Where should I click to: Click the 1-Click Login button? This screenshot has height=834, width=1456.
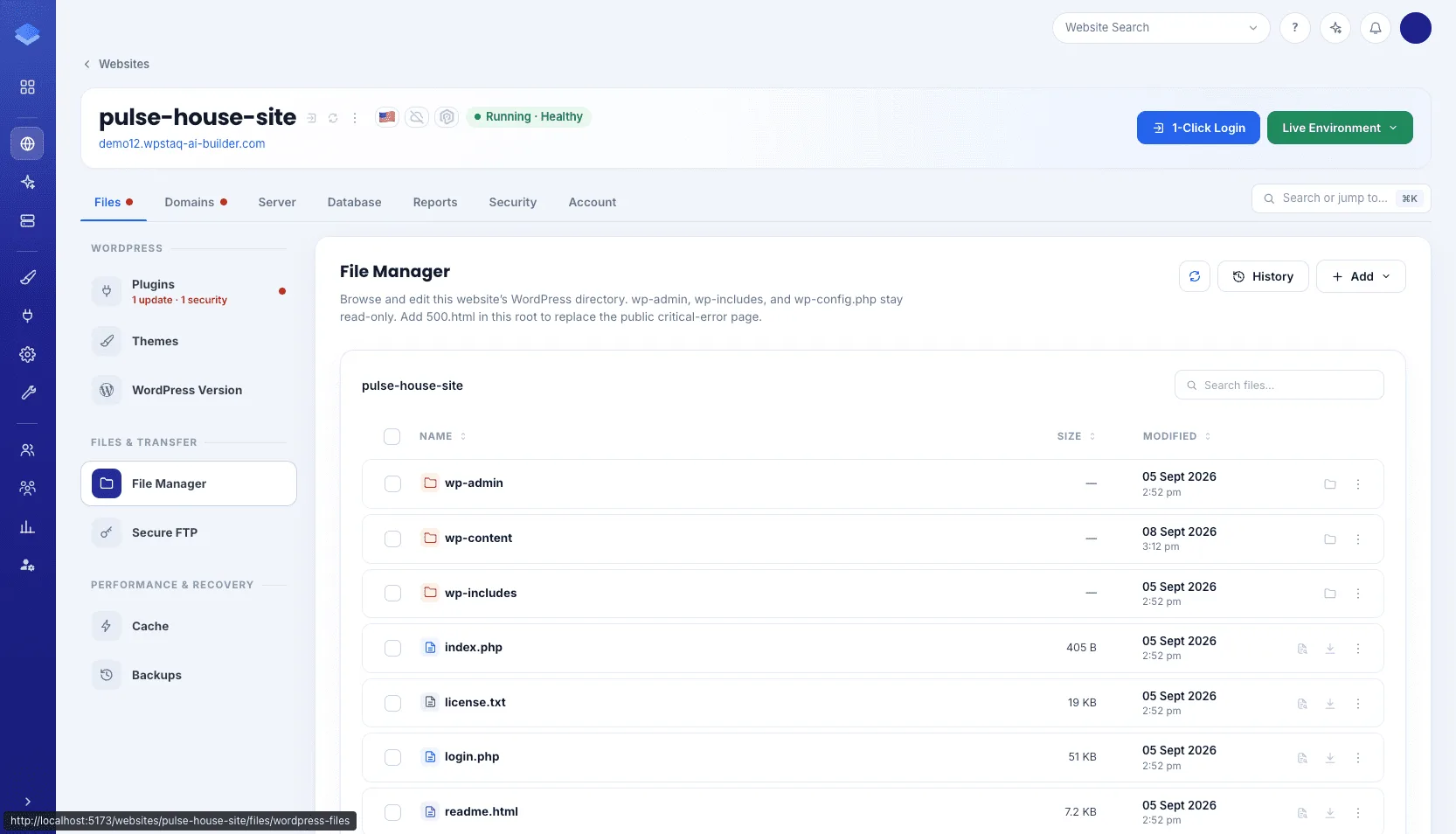[x=1198, y=128]
